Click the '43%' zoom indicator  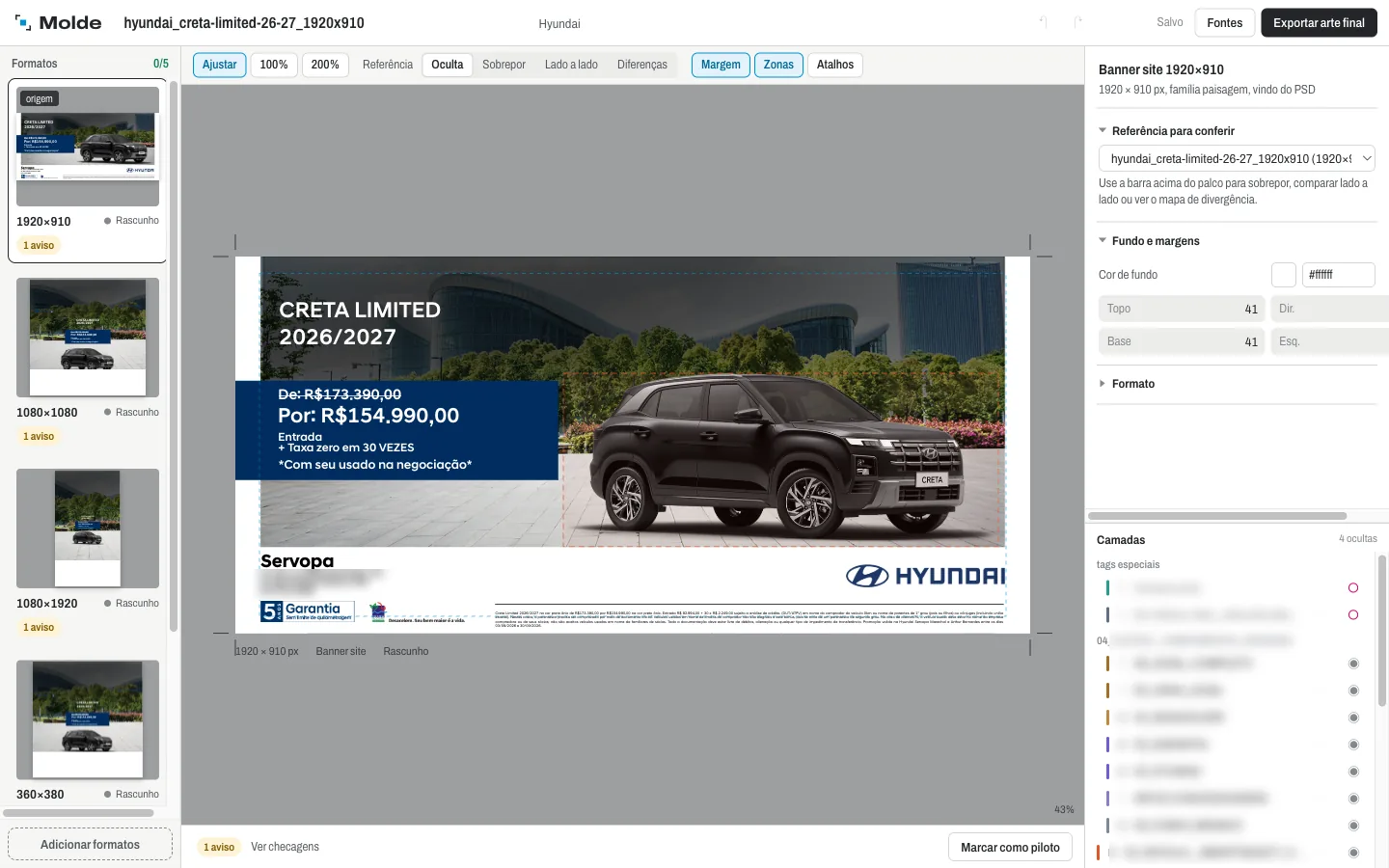click(1064, 809)
